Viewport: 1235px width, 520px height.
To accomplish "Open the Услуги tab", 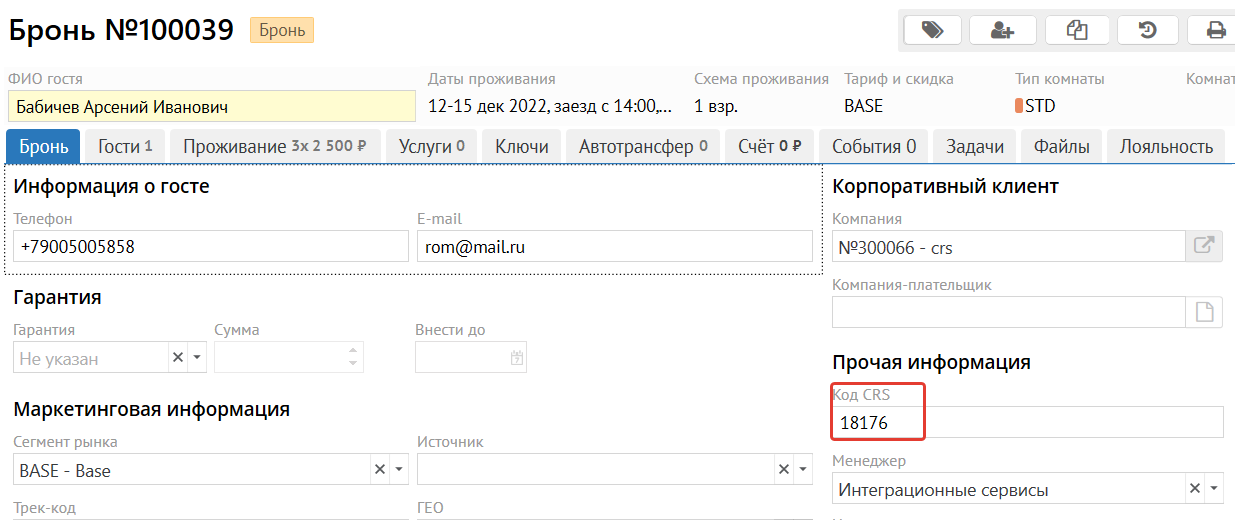I will point(431,147).
